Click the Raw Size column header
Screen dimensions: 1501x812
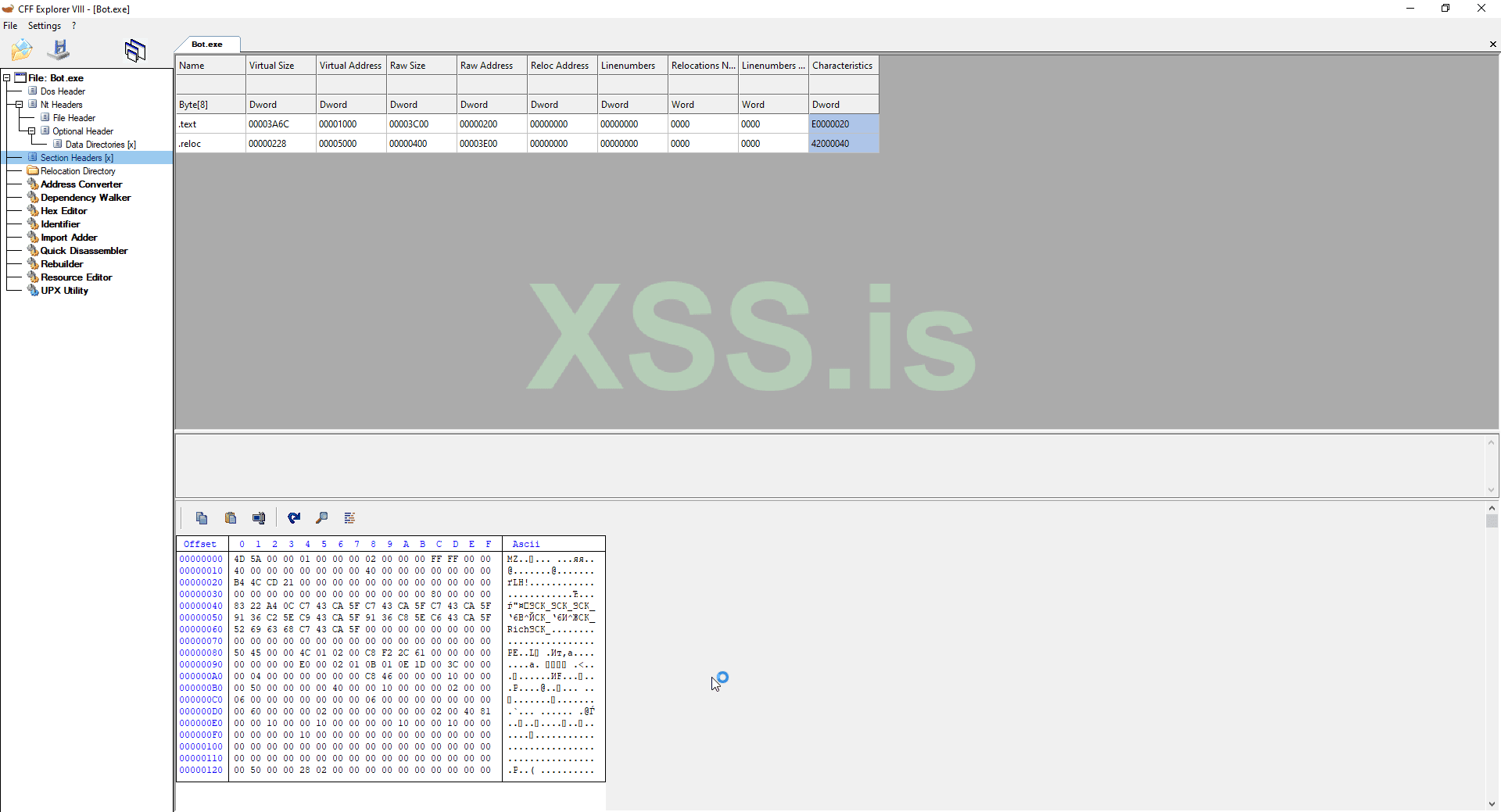coord(421,66)
